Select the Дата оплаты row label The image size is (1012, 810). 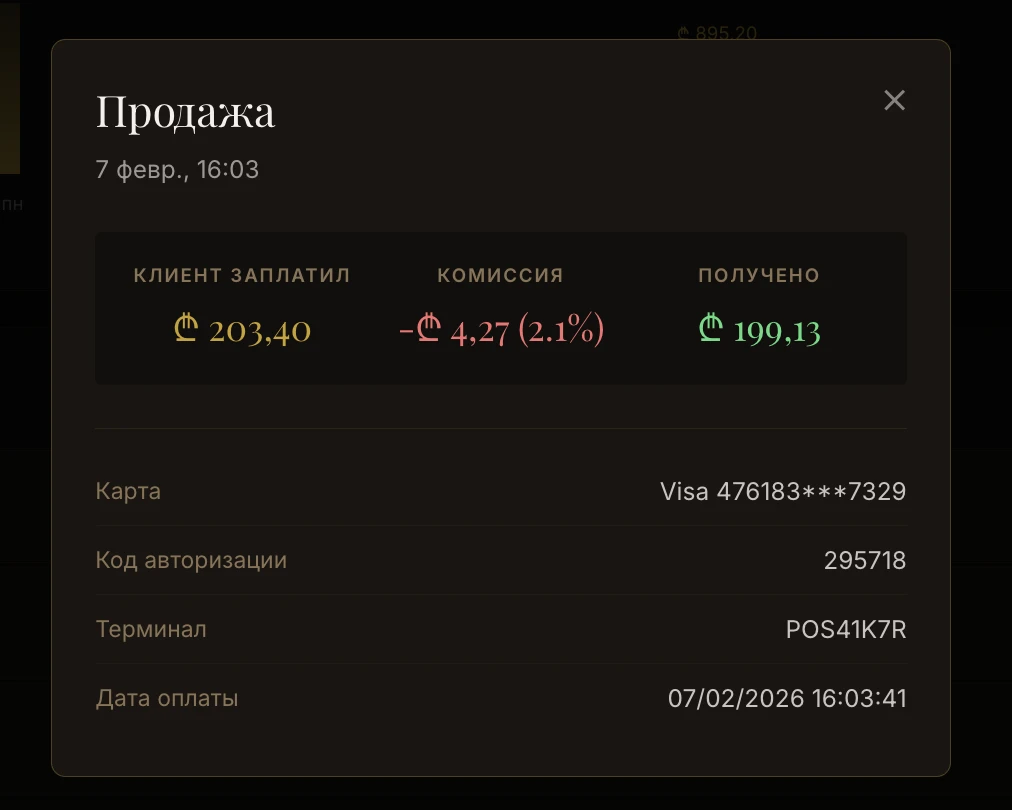click(166, 698)
